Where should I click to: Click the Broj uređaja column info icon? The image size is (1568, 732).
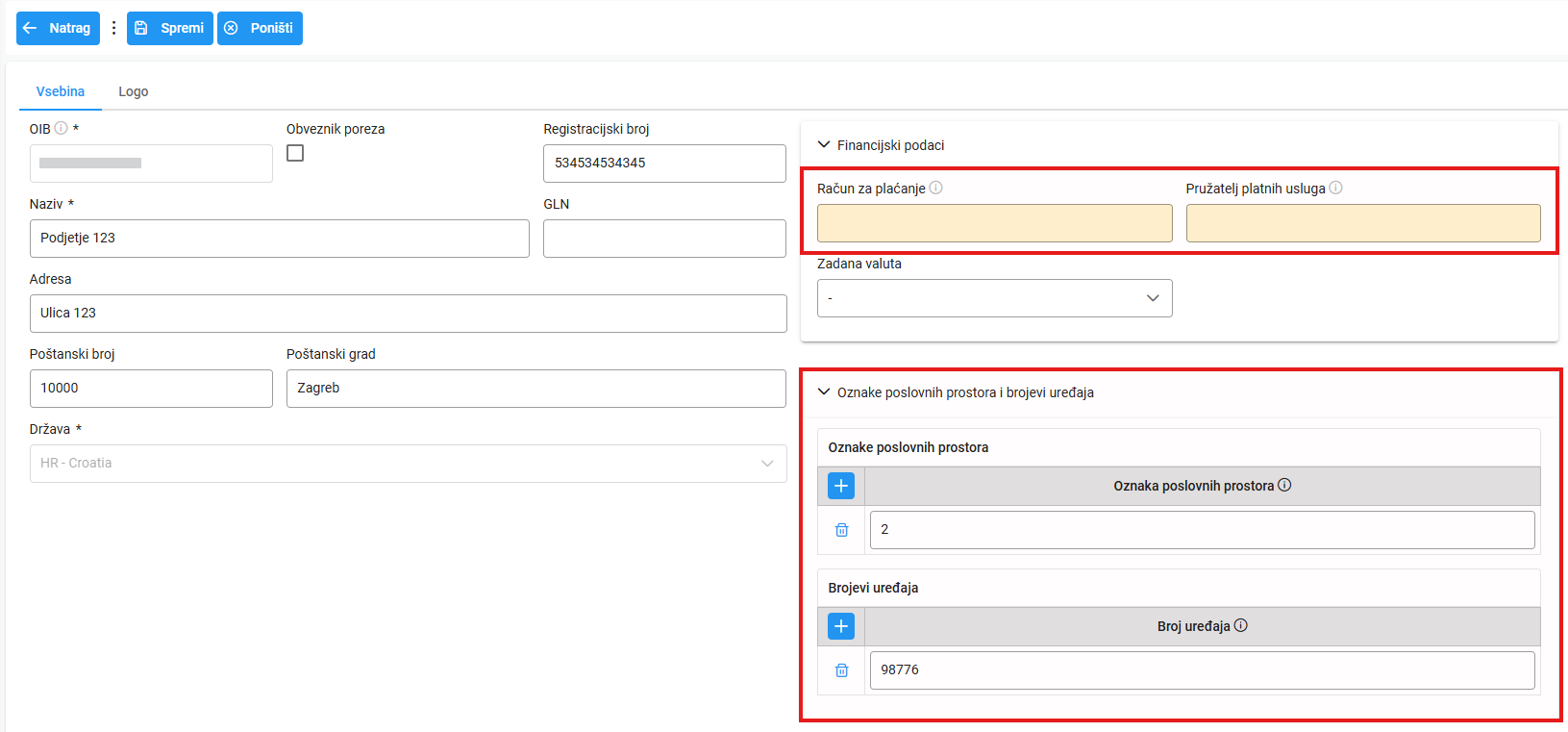point(1241,625)
